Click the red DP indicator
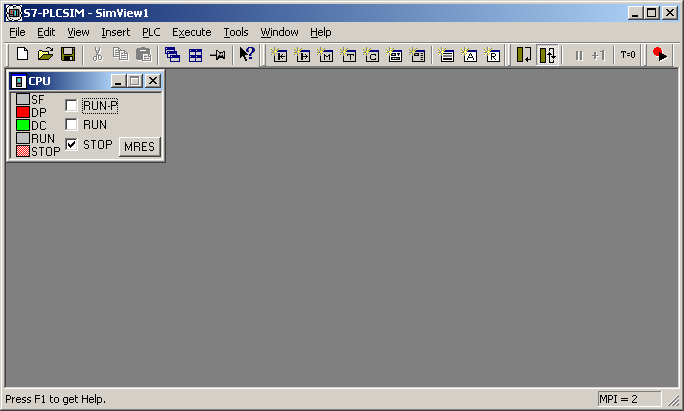The width and height of the screenshot is (684, 411). point(23,112)
